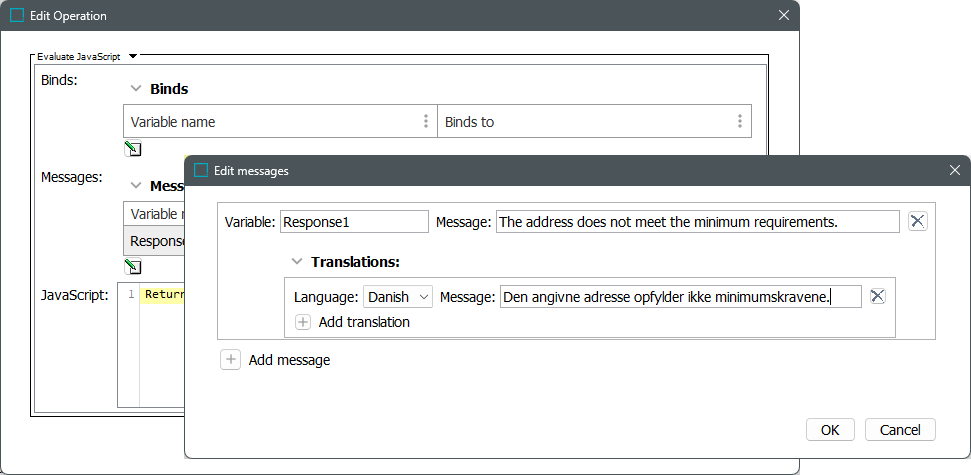Click the plus icon for Add message
The height and width of the screenshot is (475, 971).
(231, 360)
